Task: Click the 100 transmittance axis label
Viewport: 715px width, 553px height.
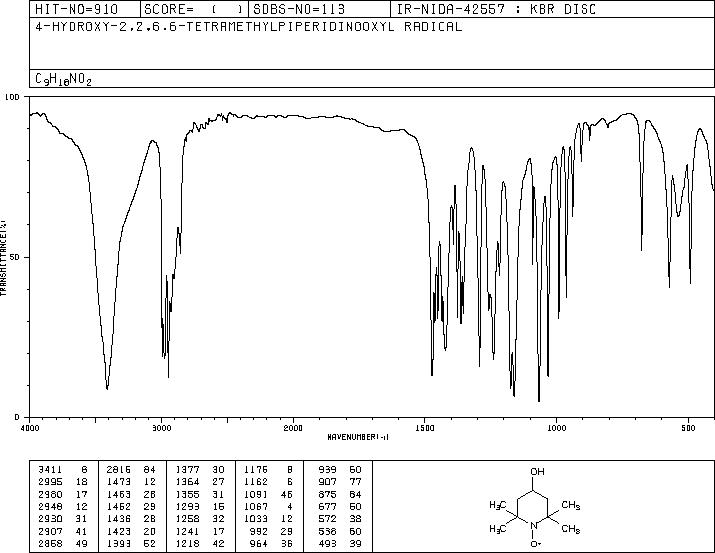Action: pos(12,97)
